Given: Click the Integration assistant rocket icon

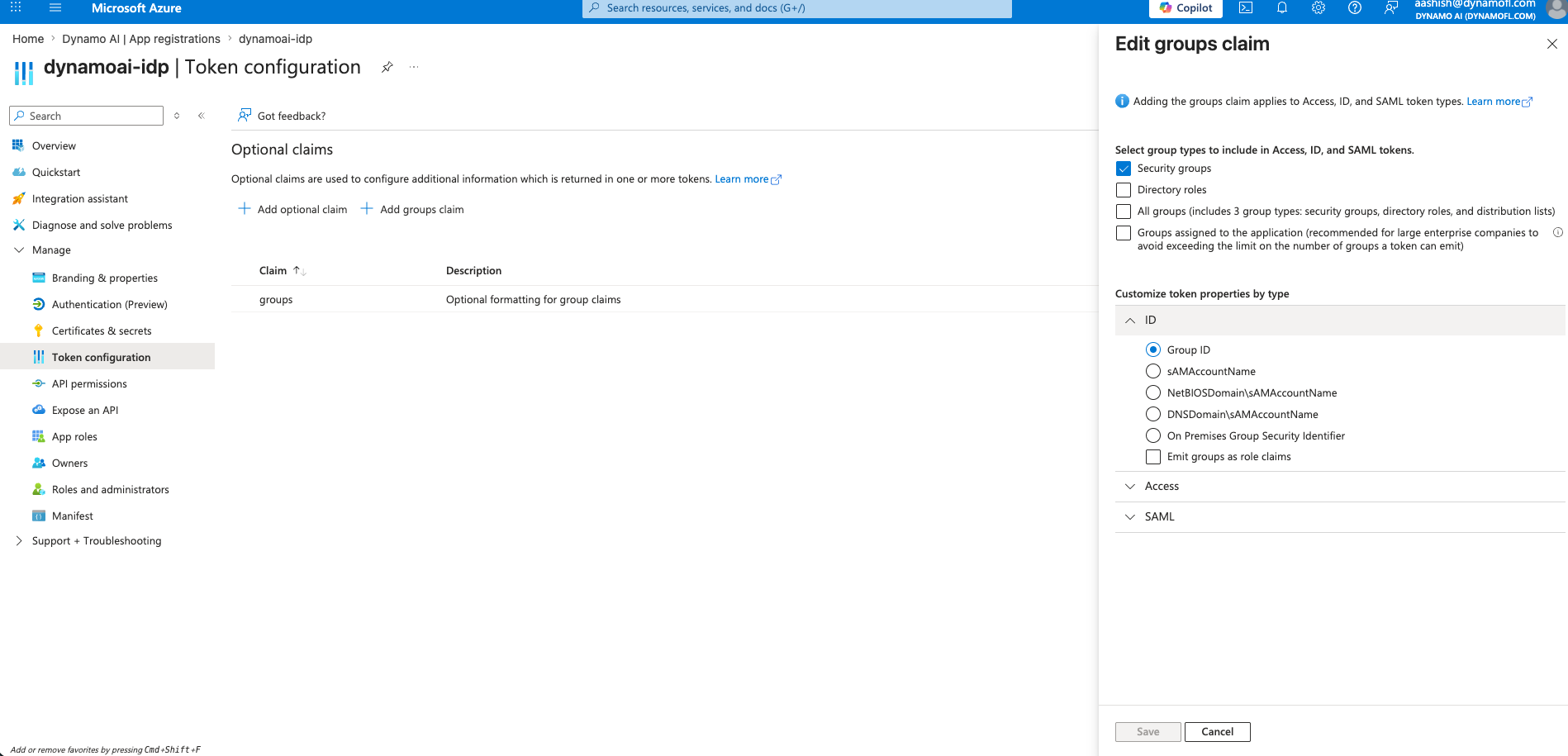Looking at the screenshot, I should click(x=18, y=198).
